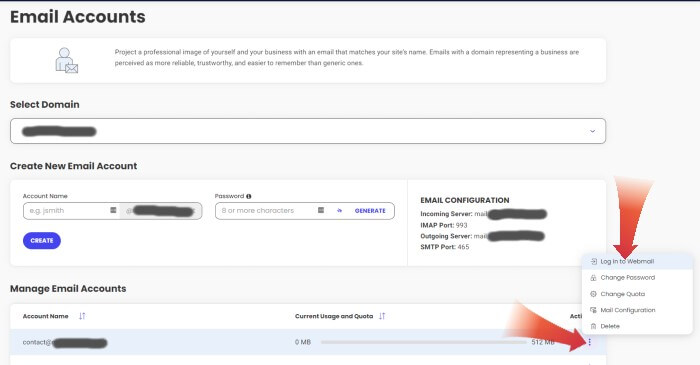Choose Change Quota from menu
700x365 pixels.
coord(637,294)
